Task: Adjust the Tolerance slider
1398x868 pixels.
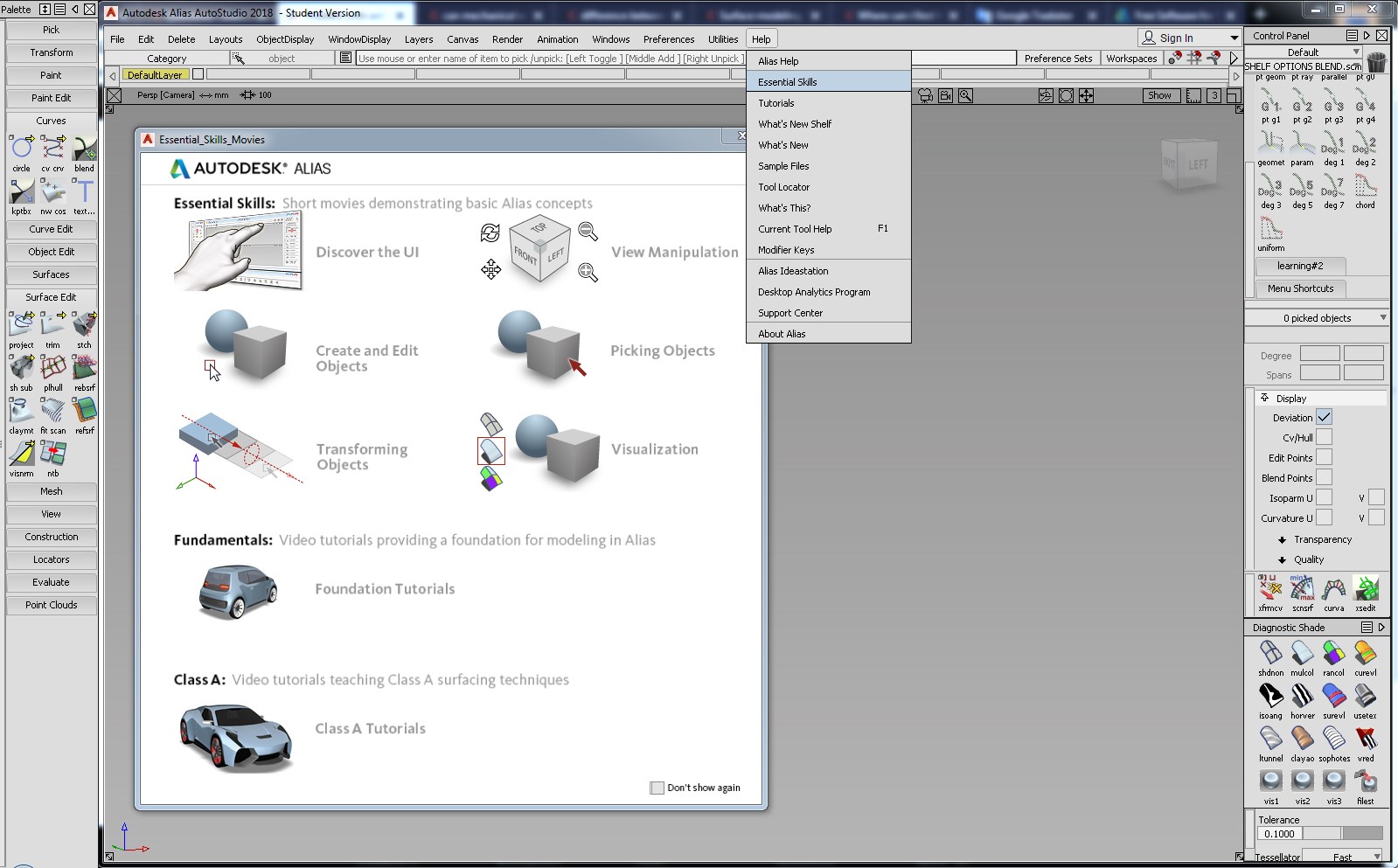Action: (1342, 834)
